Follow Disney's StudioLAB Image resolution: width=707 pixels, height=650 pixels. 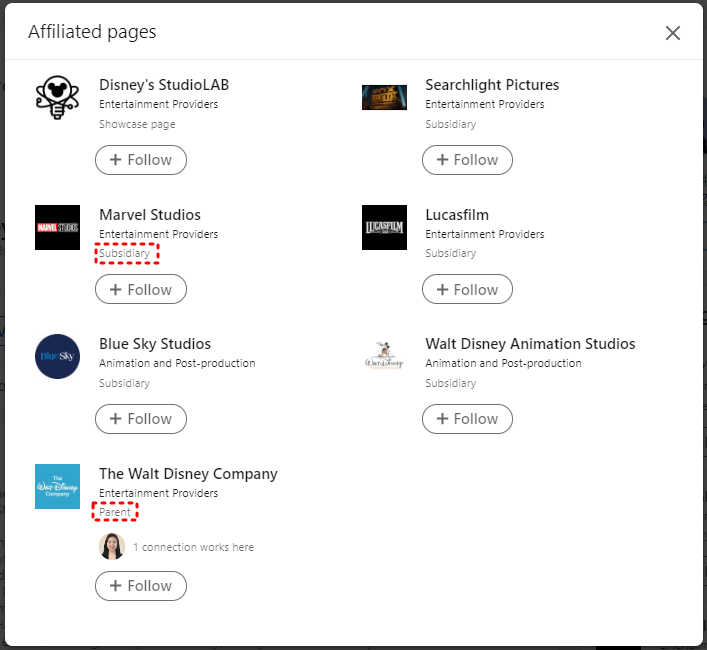(x=141, y=160)
